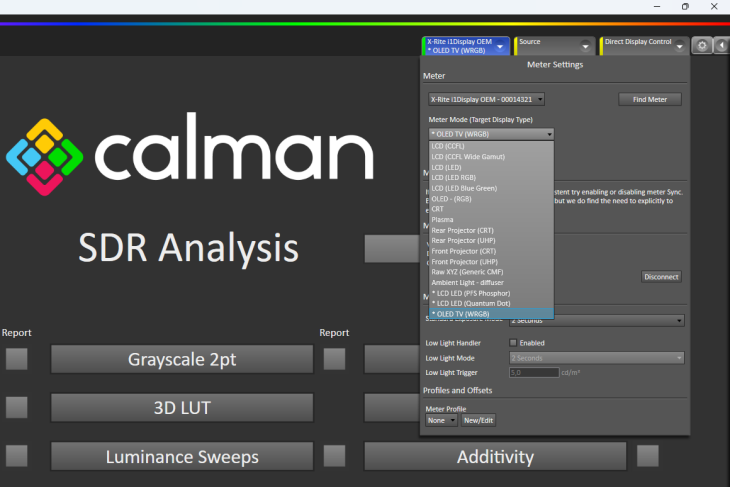Open the Luminance Sweeps workflow
Viewport: 730px width, 487px height.
(x=182, y=457)
